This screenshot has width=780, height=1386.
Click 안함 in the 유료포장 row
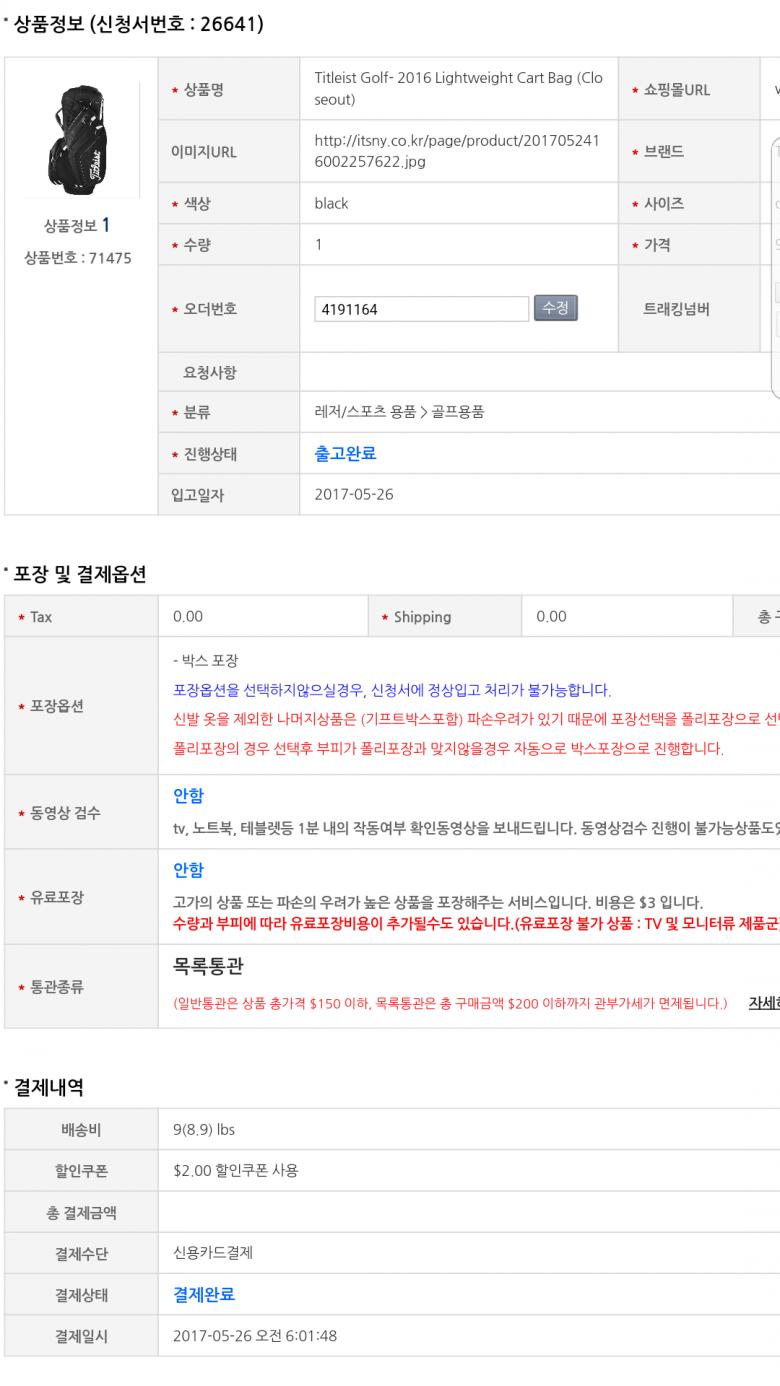click(188, 870)
